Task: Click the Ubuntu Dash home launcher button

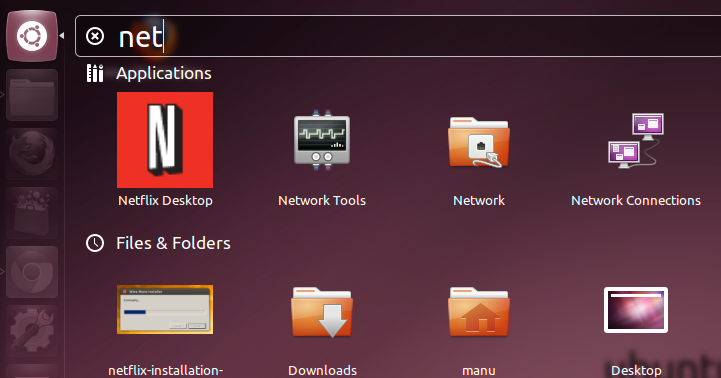Action: coord(32,36)
